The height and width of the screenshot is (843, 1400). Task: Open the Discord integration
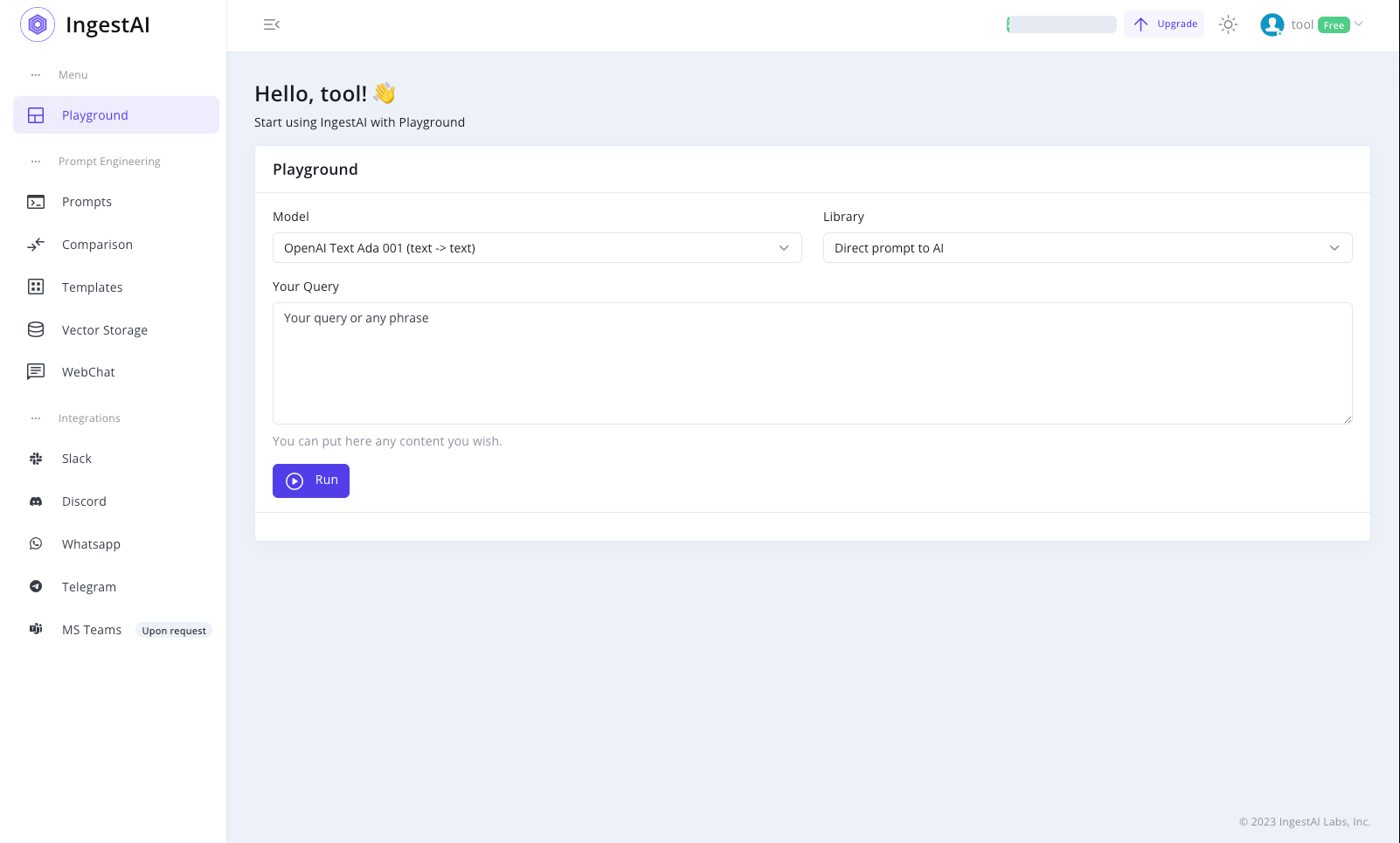click(x=116, y=501)
